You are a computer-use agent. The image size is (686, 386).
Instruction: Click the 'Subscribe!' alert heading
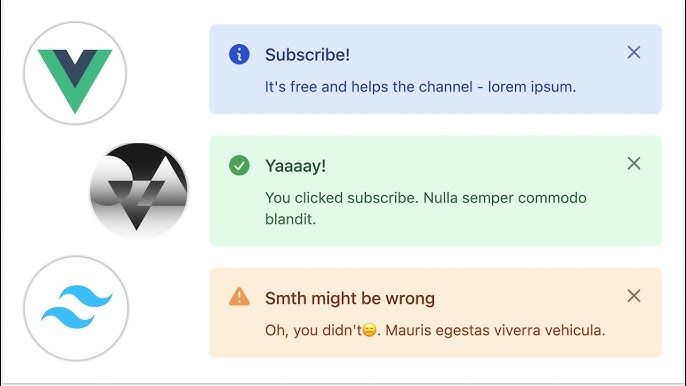[x=307, y=55]
